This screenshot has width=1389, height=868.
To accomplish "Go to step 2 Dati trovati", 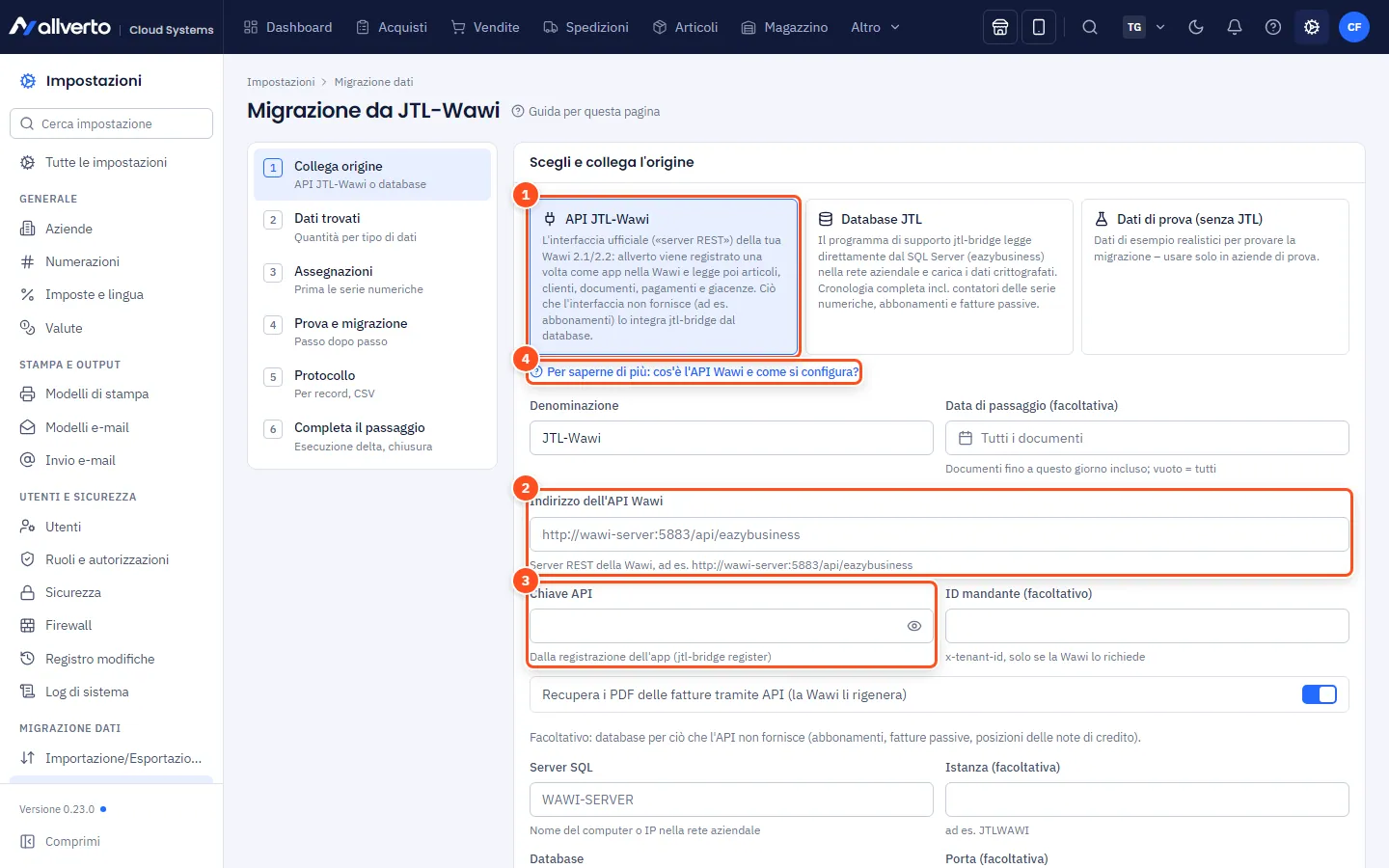I will [372, 227].
